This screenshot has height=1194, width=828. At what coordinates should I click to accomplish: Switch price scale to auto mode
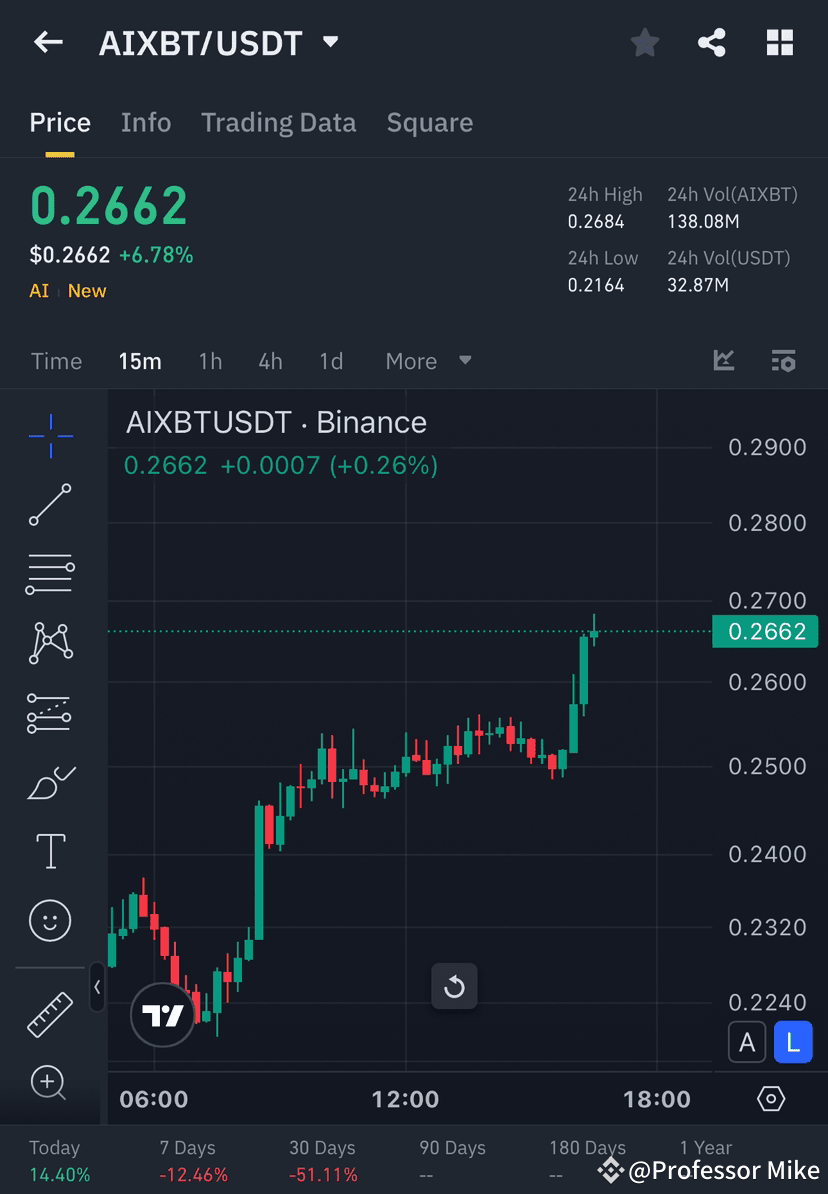coord(747,1042)
